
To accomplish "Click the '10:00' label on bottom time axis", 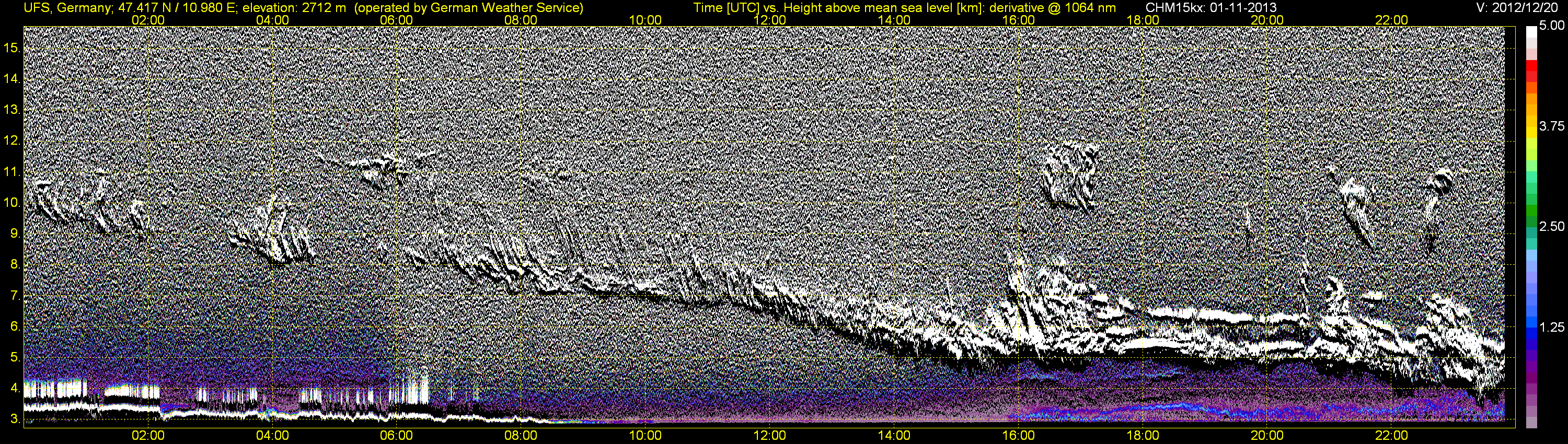I will 645,436.
